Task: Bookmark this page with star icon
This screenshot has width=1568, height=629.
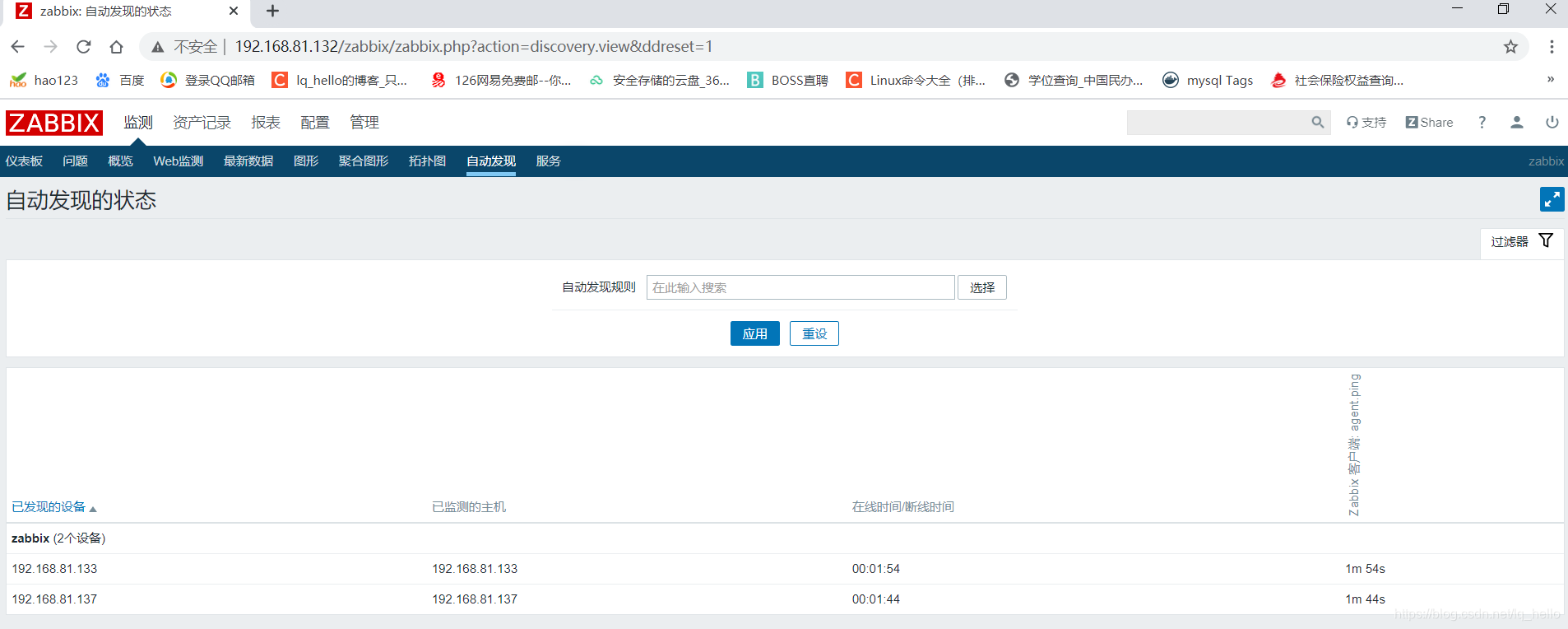Action: [x=1510, y=47]
